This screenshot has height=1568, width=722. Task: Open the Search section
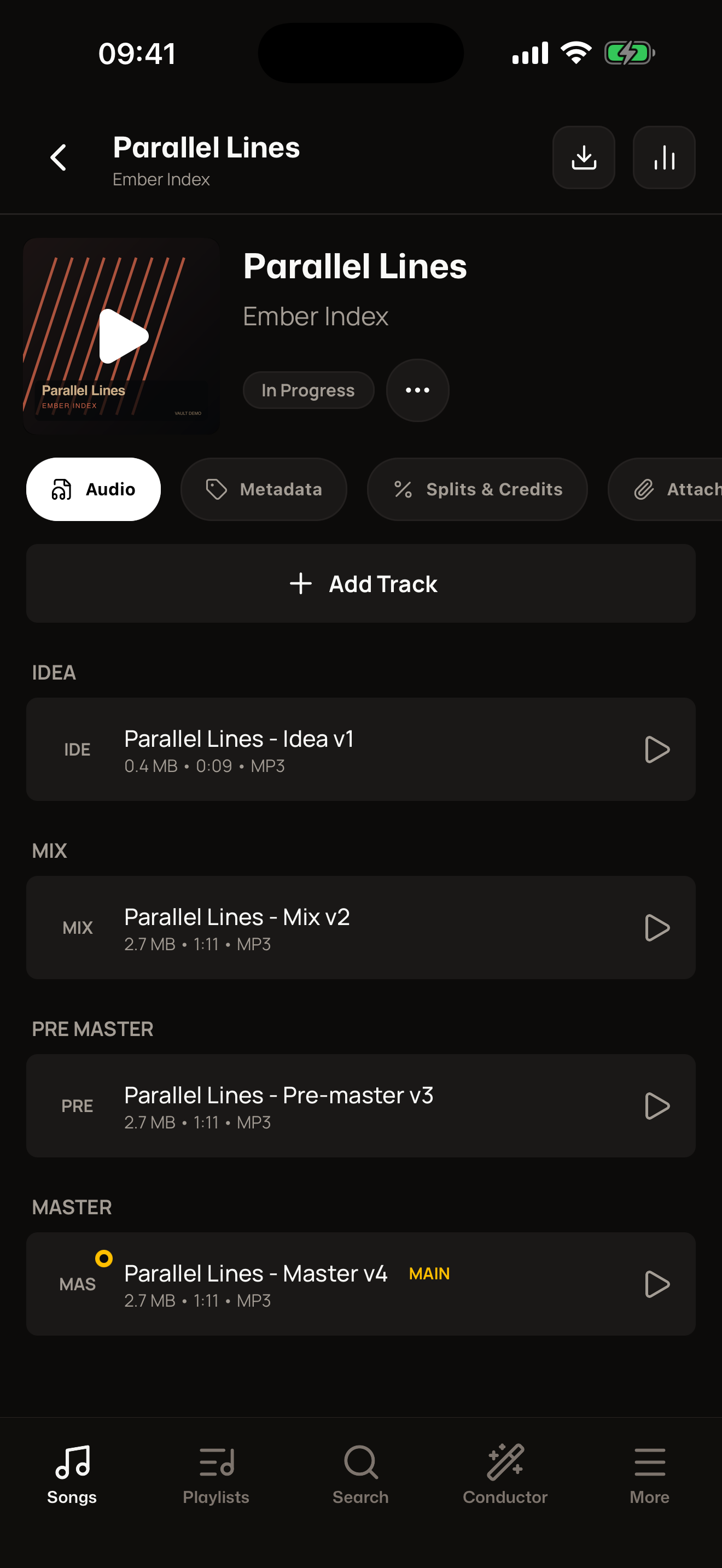pos(360,1475)
